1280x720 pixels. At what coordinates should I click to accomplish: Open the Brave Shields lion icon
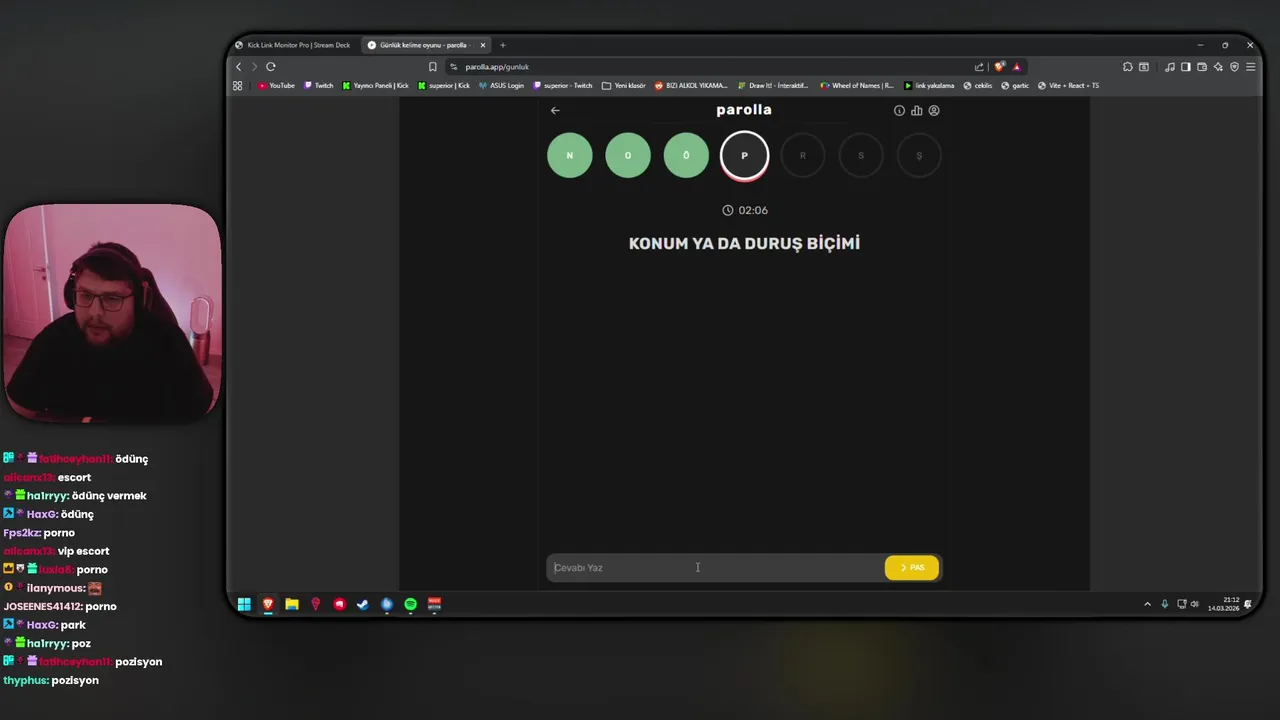coord(999,67)
